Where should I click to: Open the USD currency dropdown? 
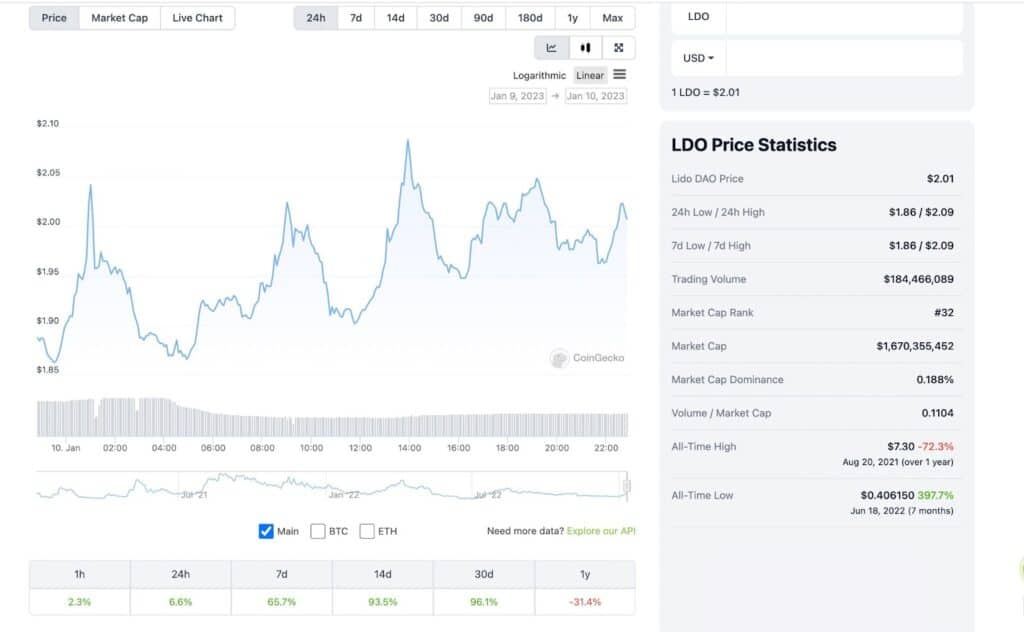[x=698, y=58]
